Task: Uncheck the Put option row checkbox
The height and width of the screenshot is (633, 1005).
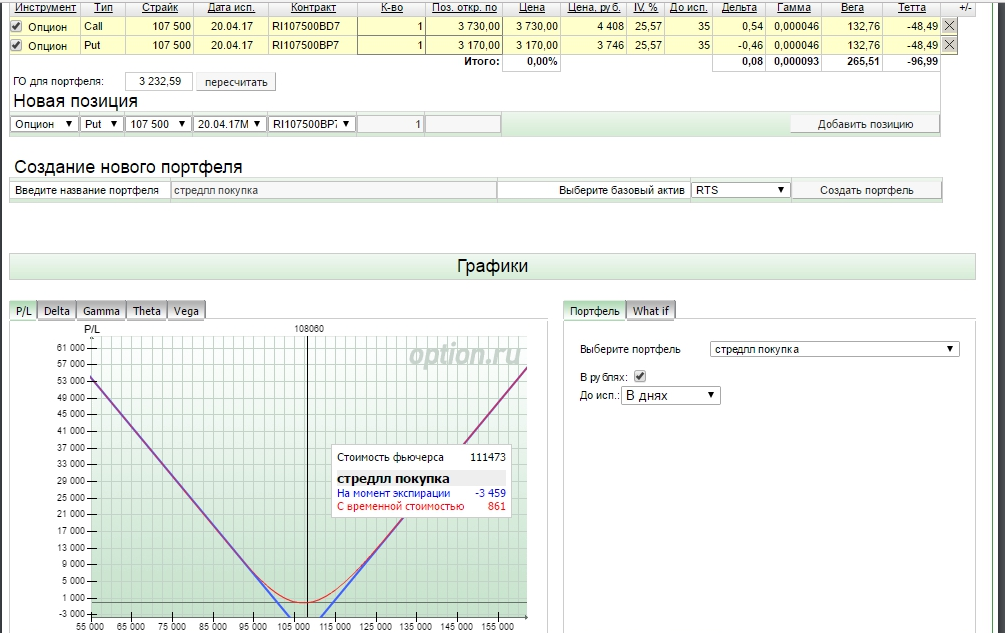Action: click(16, 45)
